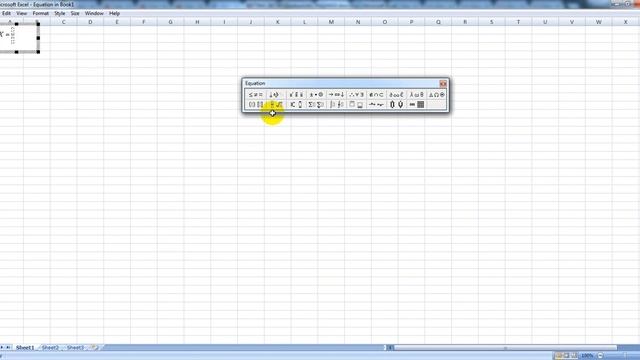
Task: Click the scroll left arrow of horizontal scrollbar
Action: (x=390, y=348)
